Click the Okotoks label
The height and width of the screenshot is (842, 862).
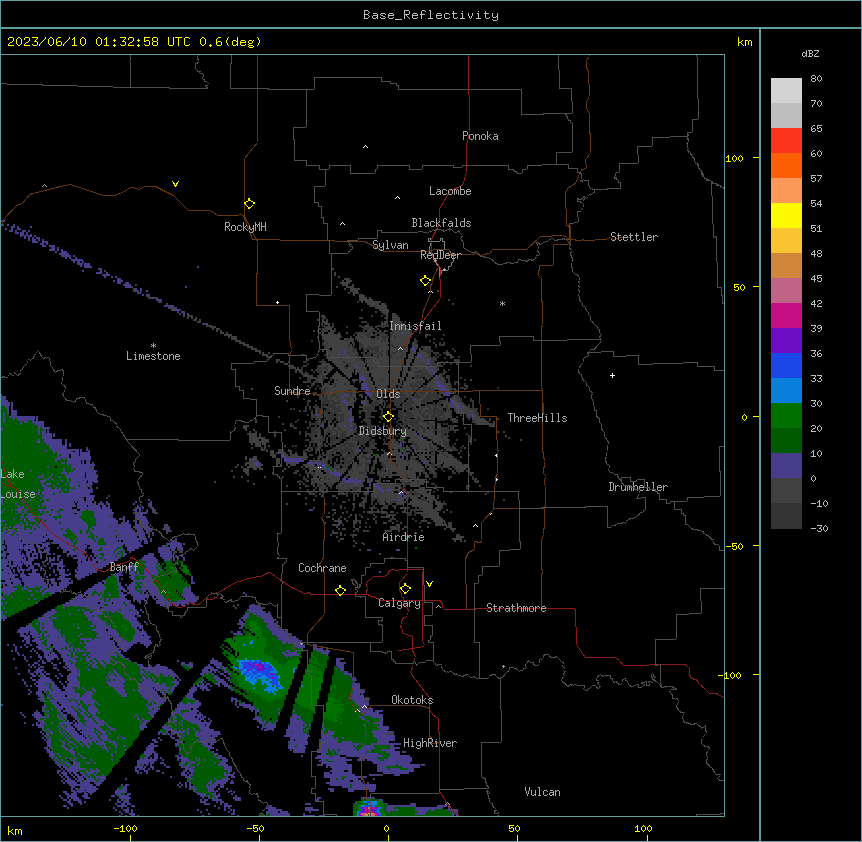click(412, 700)
